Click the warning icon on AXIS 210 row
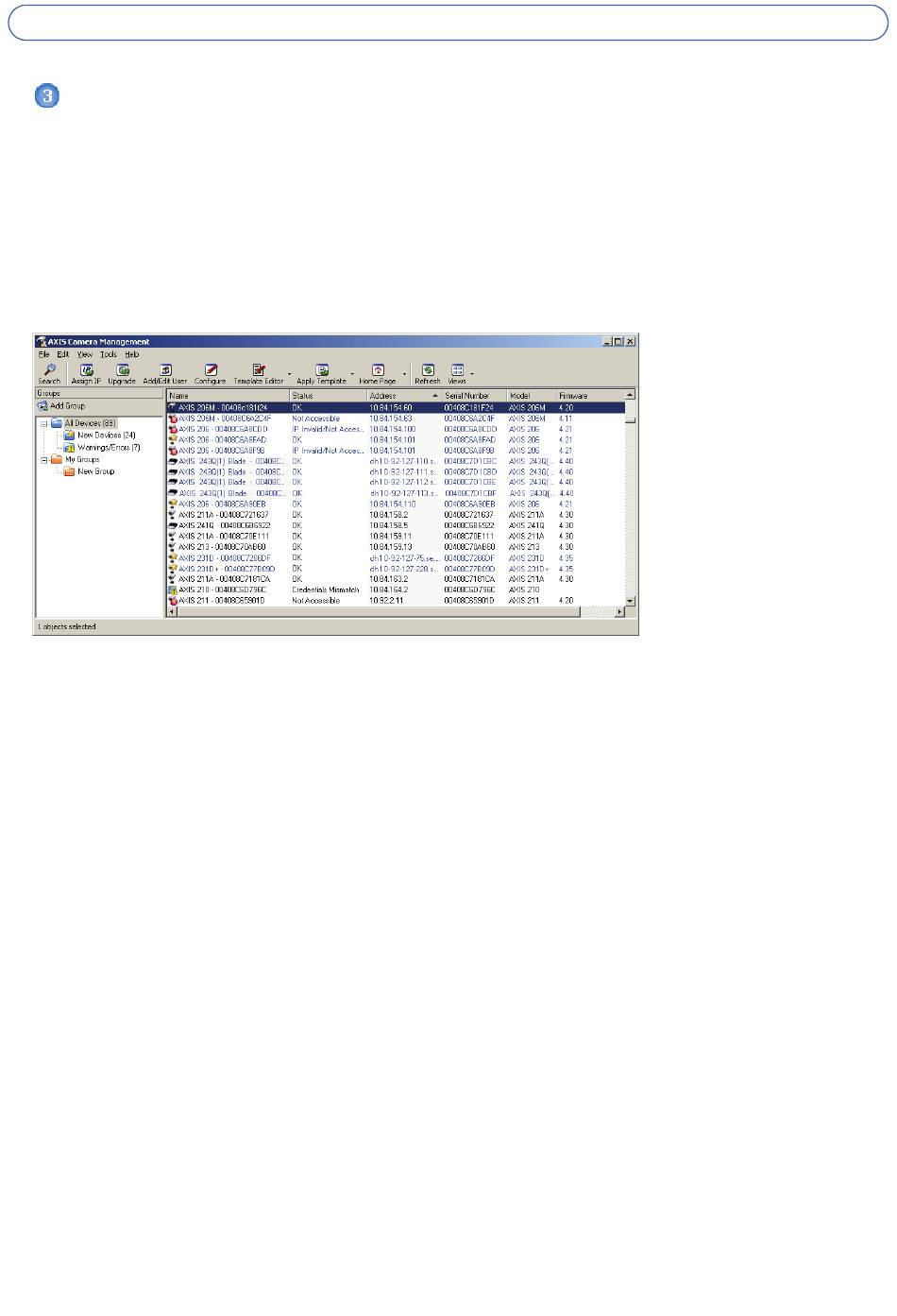Viewport: 897px width, 1316px height. tap(173, 590)
